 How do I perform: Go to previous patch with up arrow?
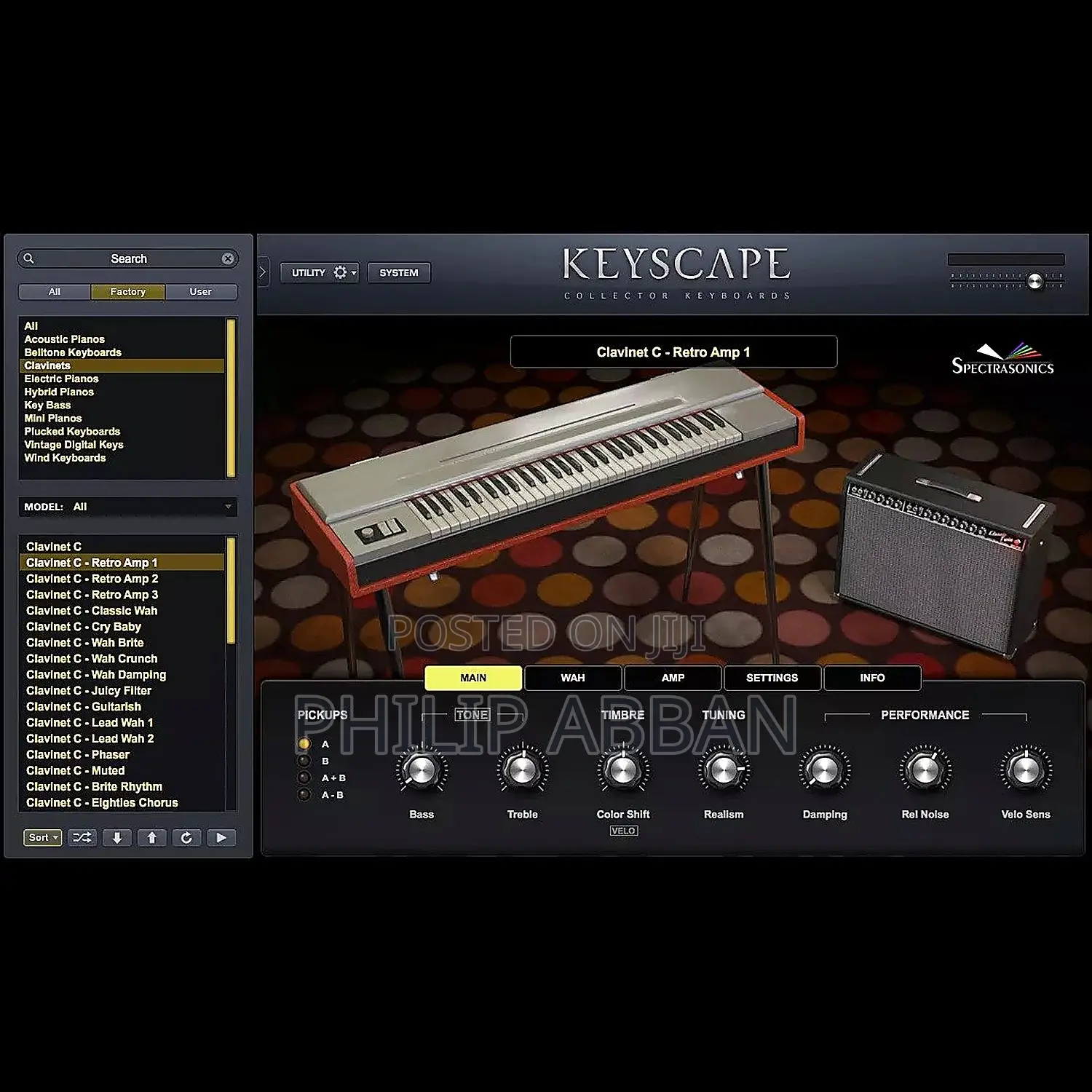pos(151,838)
